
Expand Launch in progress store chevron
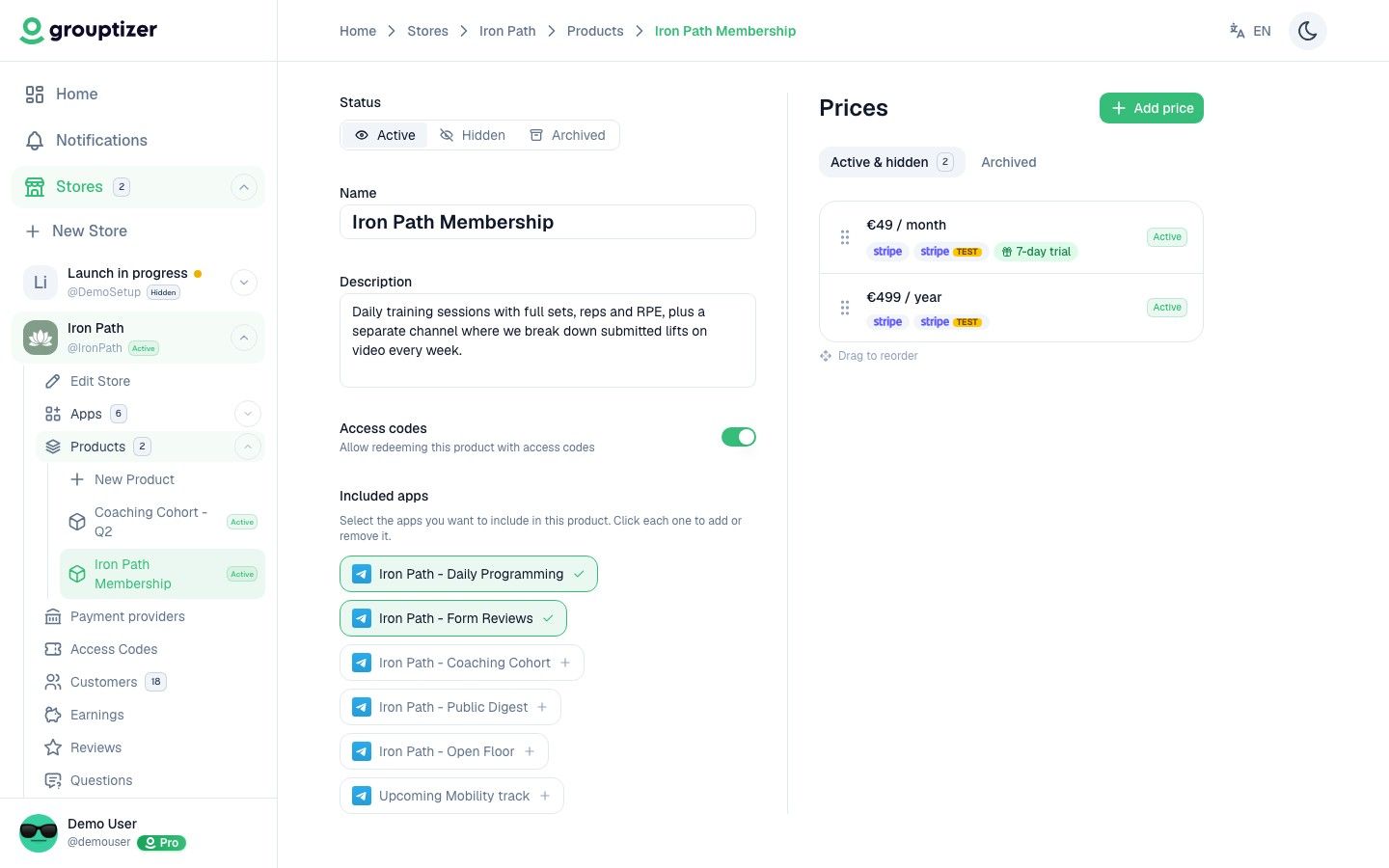click(244, 282)
